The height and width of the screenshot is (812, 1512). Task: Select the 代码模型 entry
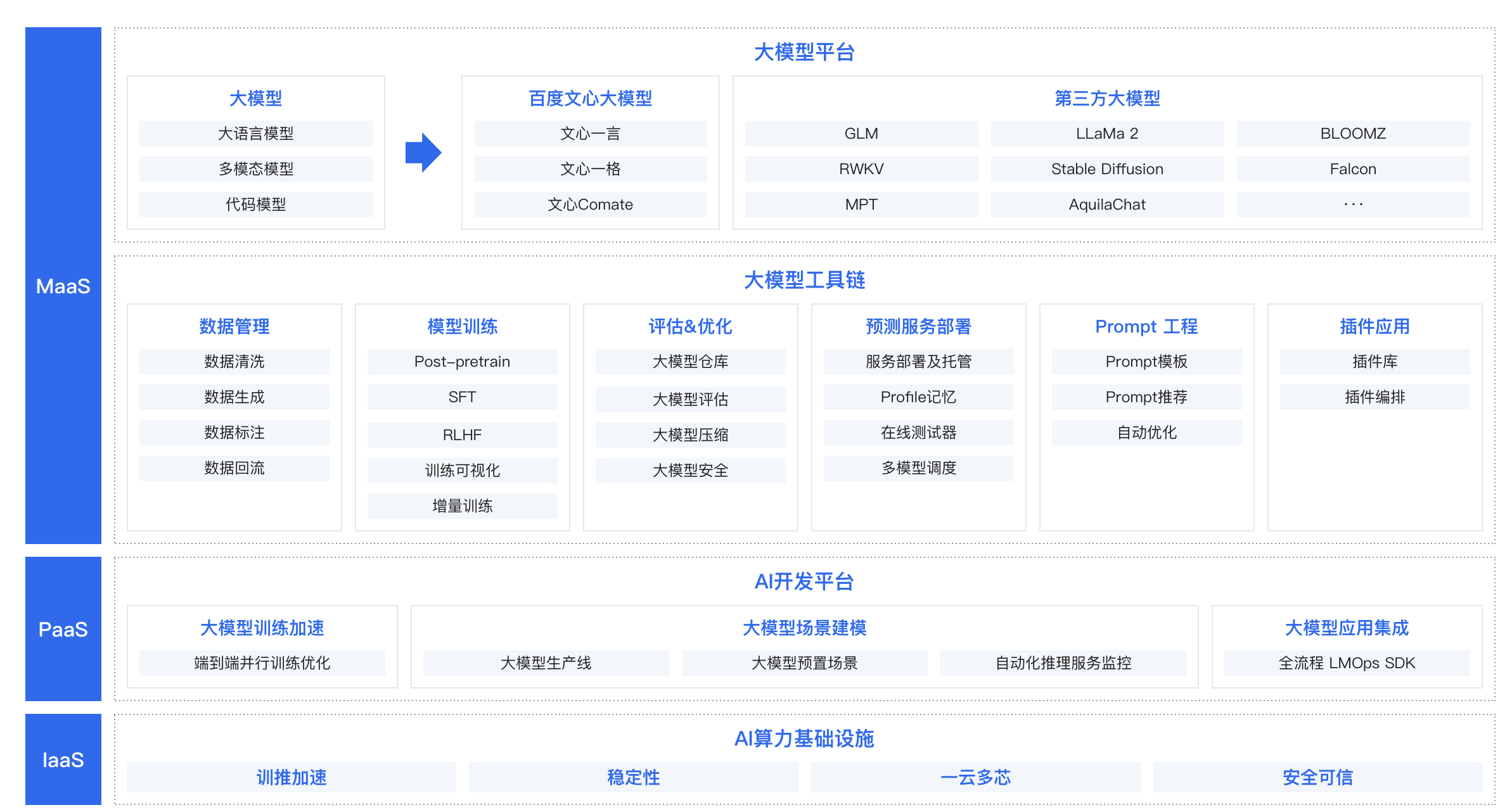click(256, 205)
